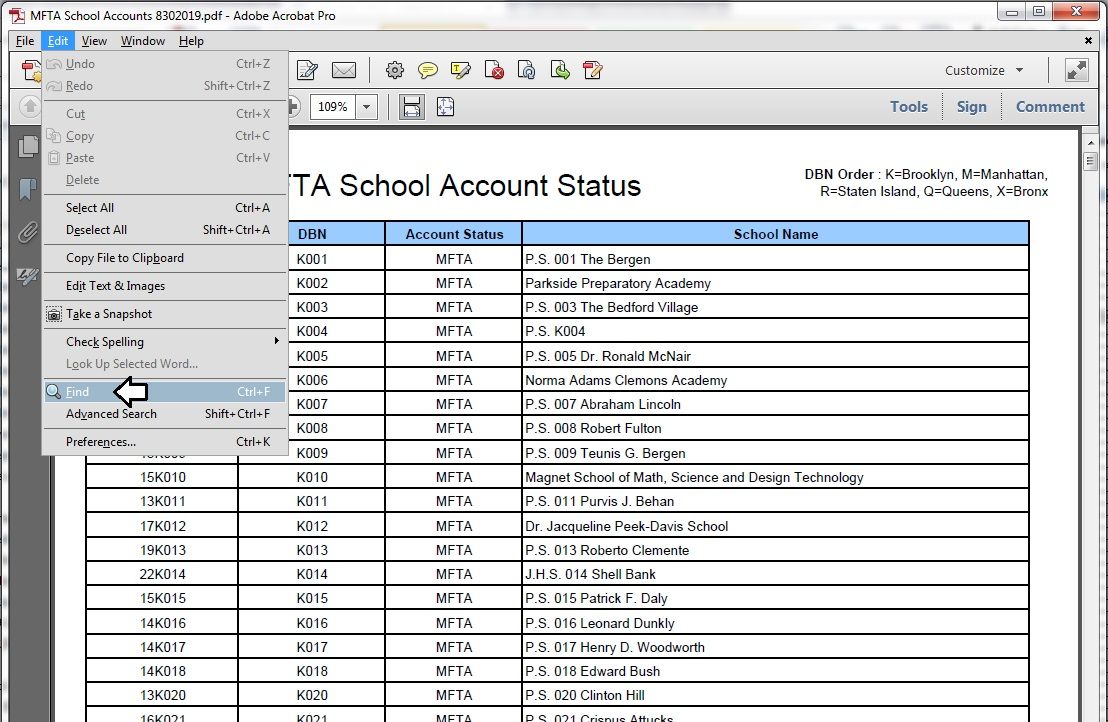Click Look Up Selected Word entry
Screen dimensions: 1108x722
165,364
